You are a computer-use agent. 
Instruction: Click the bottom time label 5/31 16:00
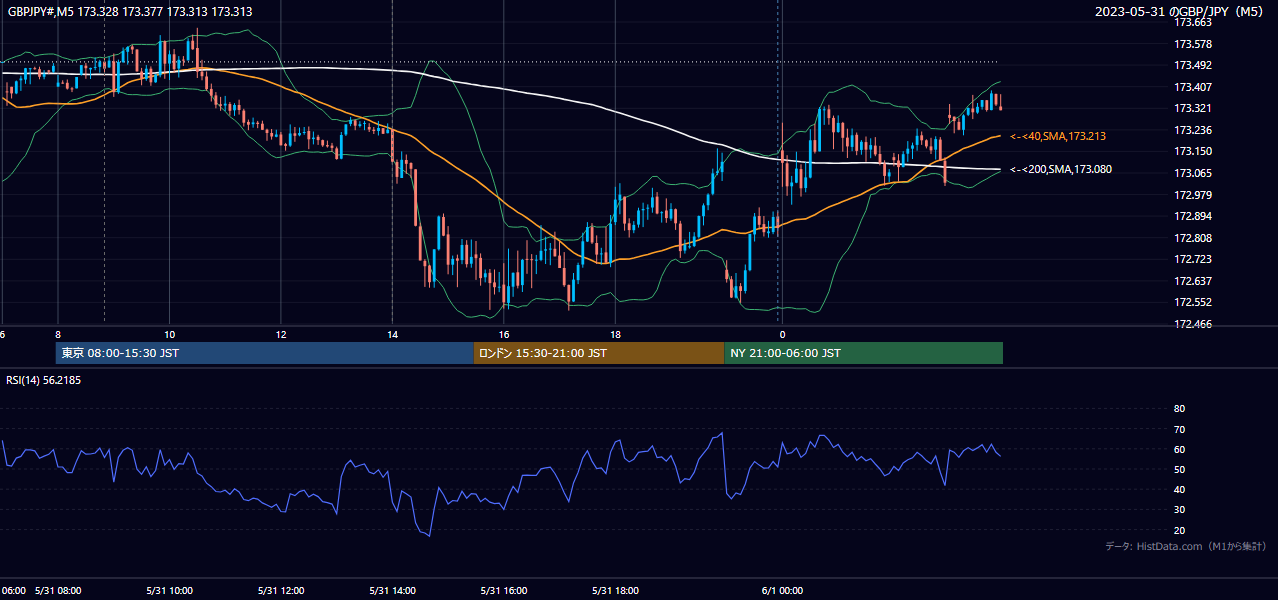pos(504,591)
